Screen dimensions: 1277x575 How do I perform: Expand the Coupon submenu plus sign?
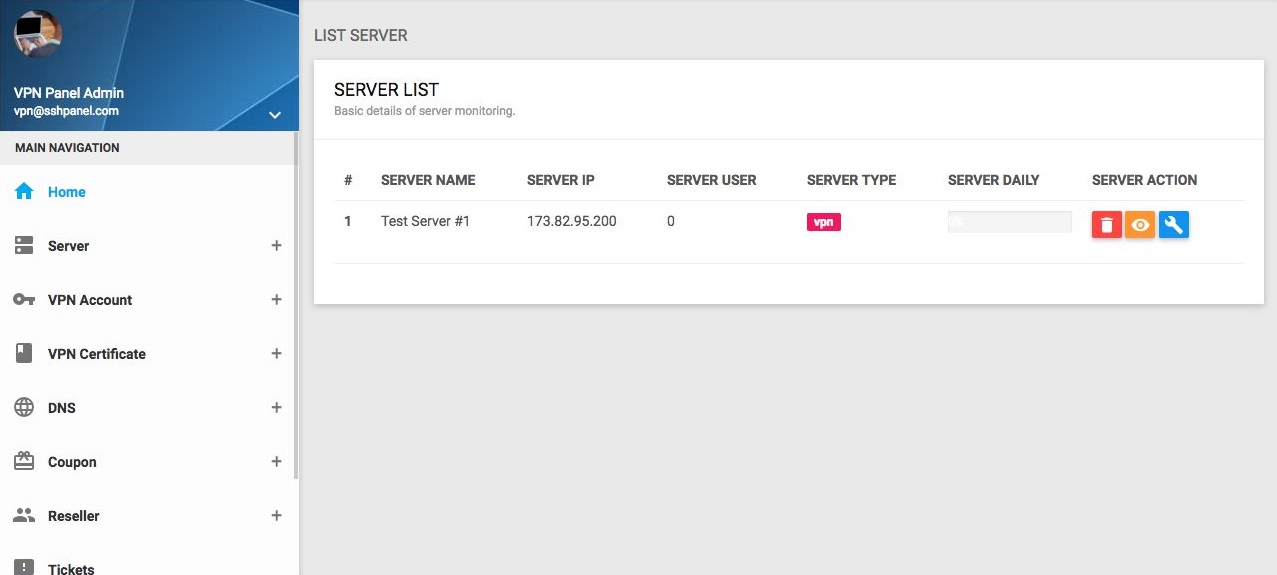pyautogui.click(x=277, y=462)
